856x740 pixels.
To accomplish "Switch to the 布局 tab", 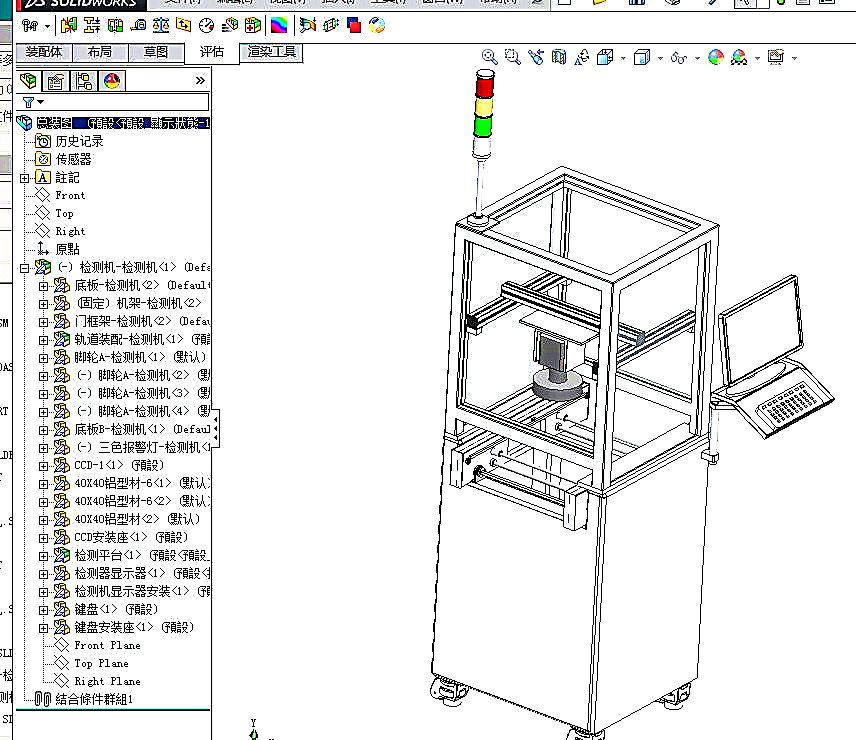I will (x=99, y=52).
